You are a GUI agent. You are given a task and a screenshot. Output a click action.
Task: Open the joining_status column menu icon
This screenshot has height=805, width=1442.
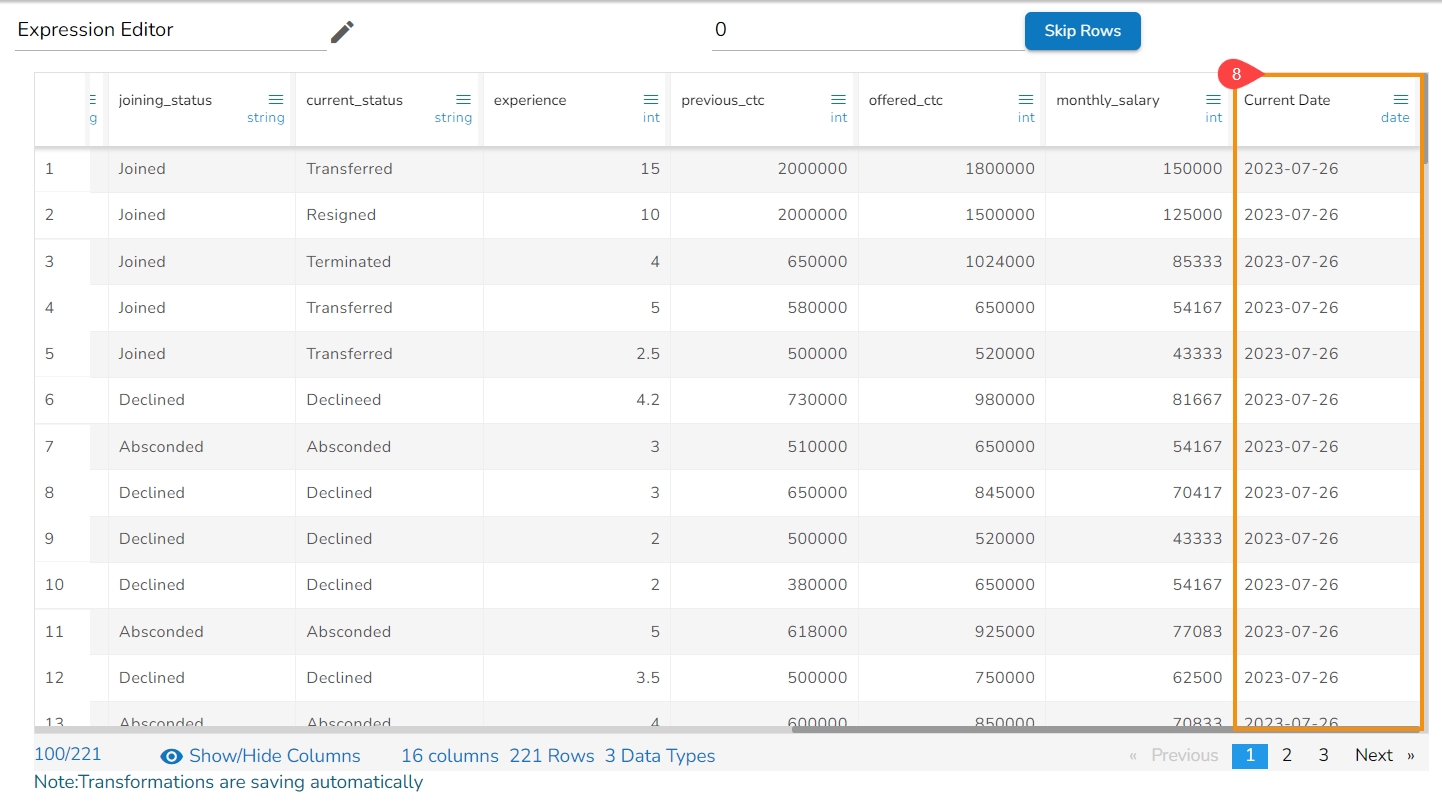click(276, 100)
